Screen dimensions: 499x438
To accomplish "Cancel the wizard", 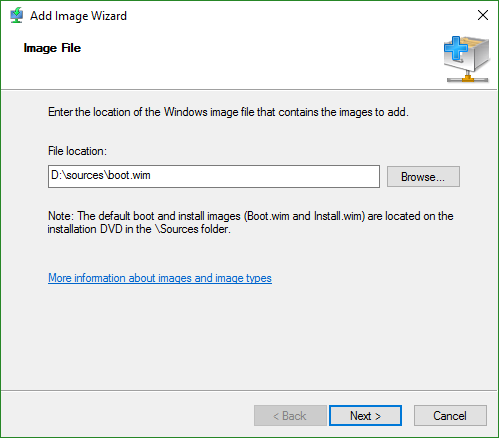I will 450,416.
